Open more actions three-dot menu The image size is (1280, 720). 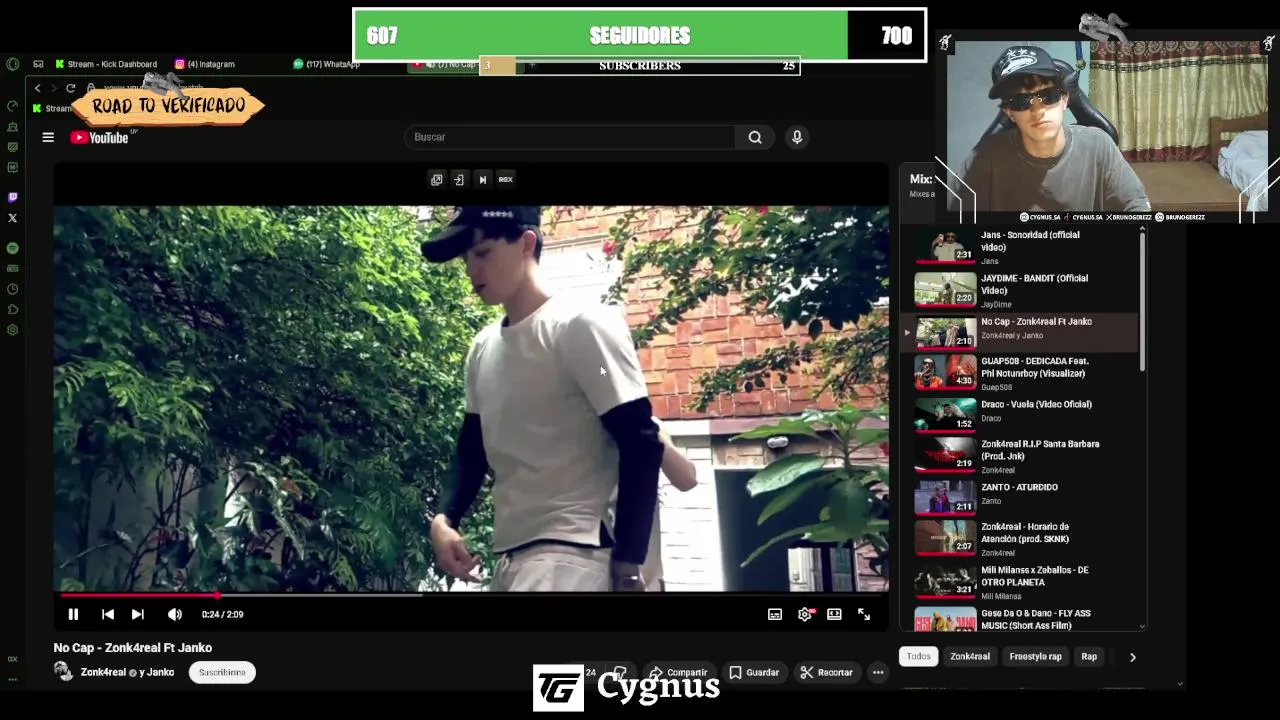878,672
